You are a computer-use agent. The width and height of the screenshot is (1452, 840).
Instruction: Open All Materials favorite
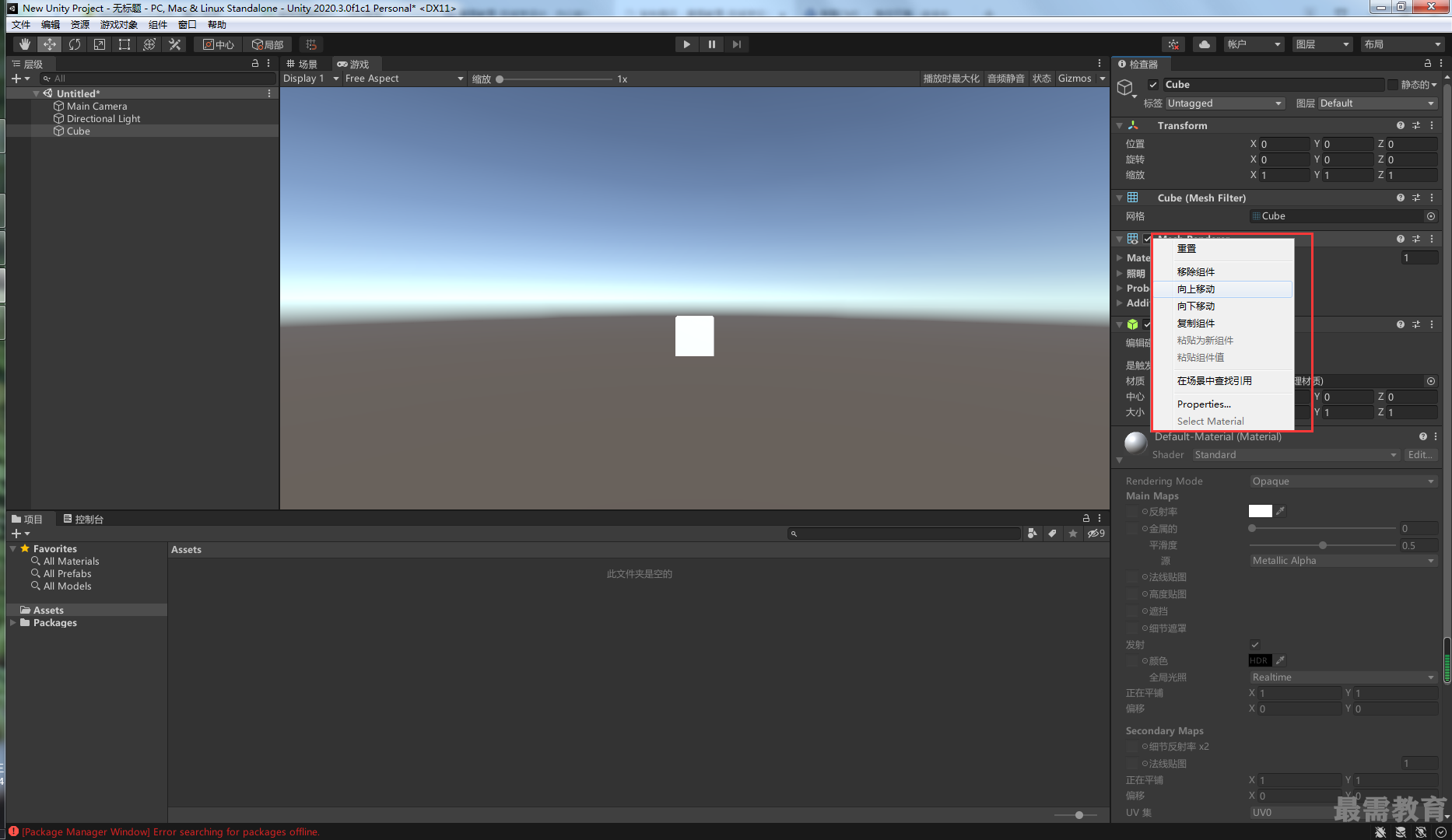click(71, 562)
